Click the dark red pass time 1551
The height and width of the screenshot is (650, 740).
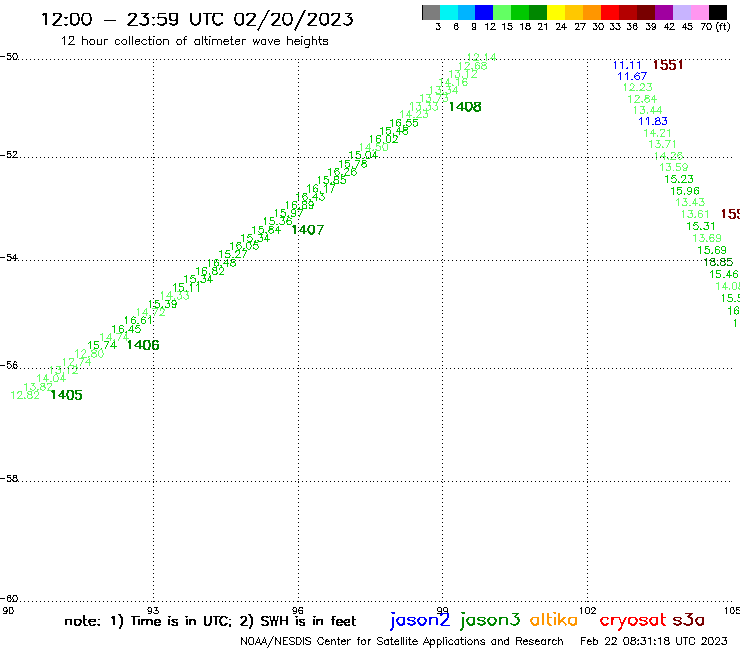click(668, 65)
